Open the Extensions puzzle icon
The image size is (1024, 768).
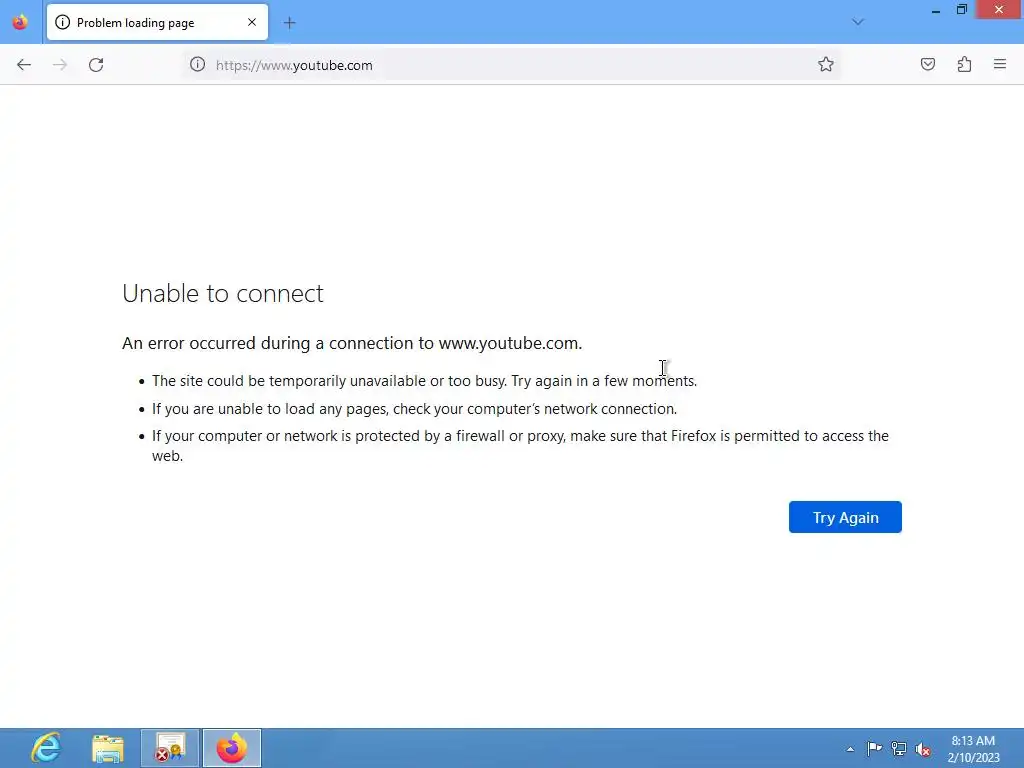[964, 64]
